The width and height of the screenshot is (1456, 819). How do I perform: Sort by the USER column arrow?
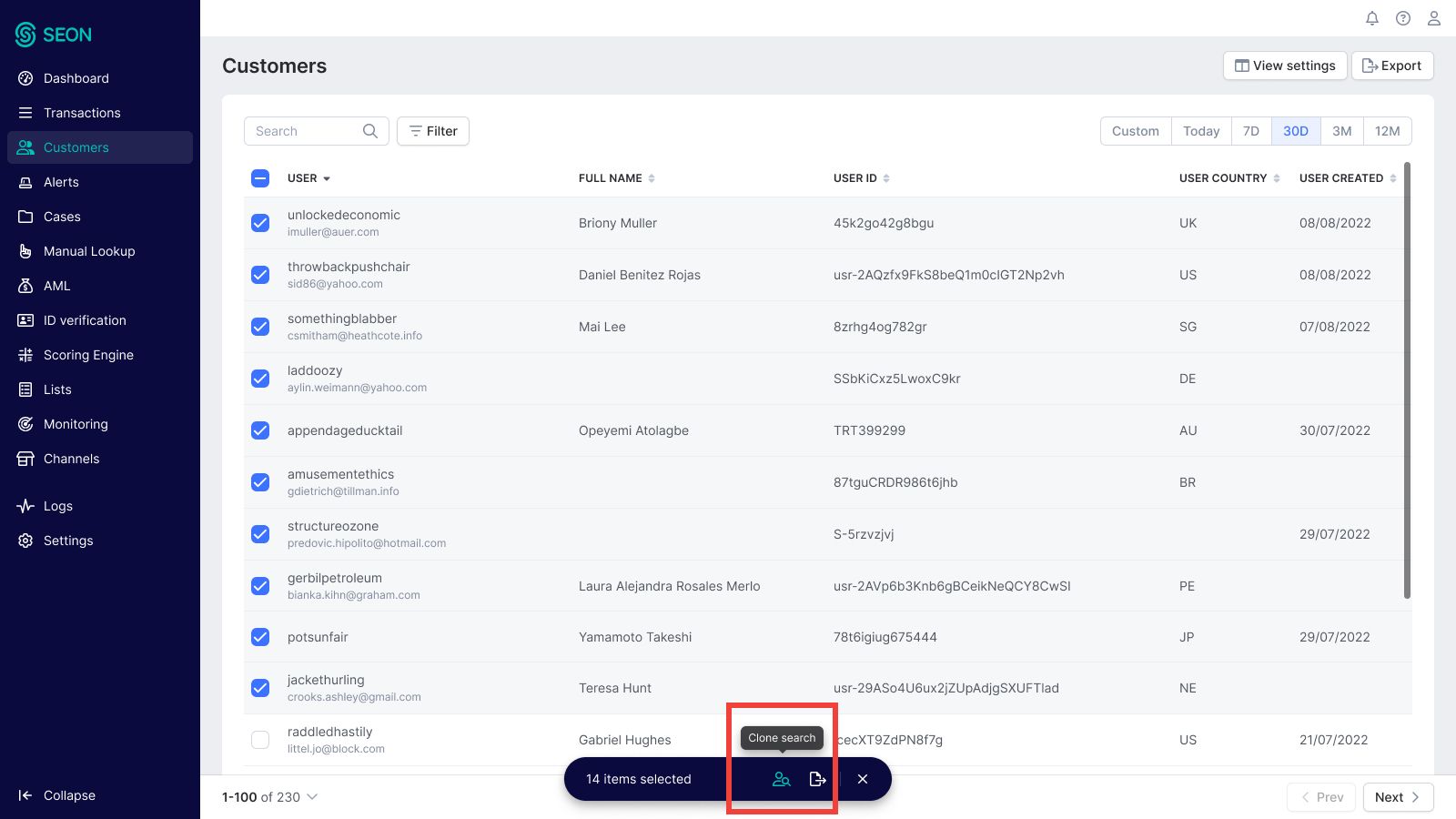pos(327,179)
